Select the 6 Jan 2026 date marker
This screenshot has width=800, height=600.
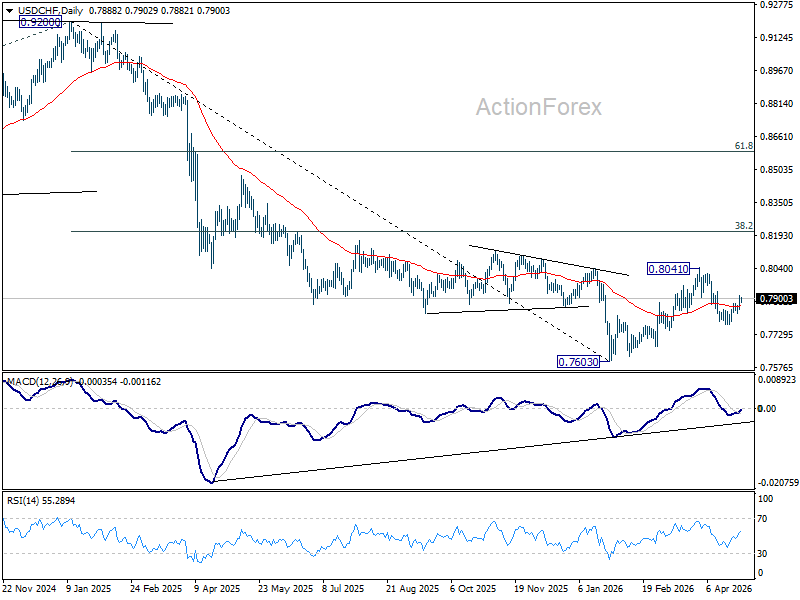pyautogui.click(x=601, y=589)
